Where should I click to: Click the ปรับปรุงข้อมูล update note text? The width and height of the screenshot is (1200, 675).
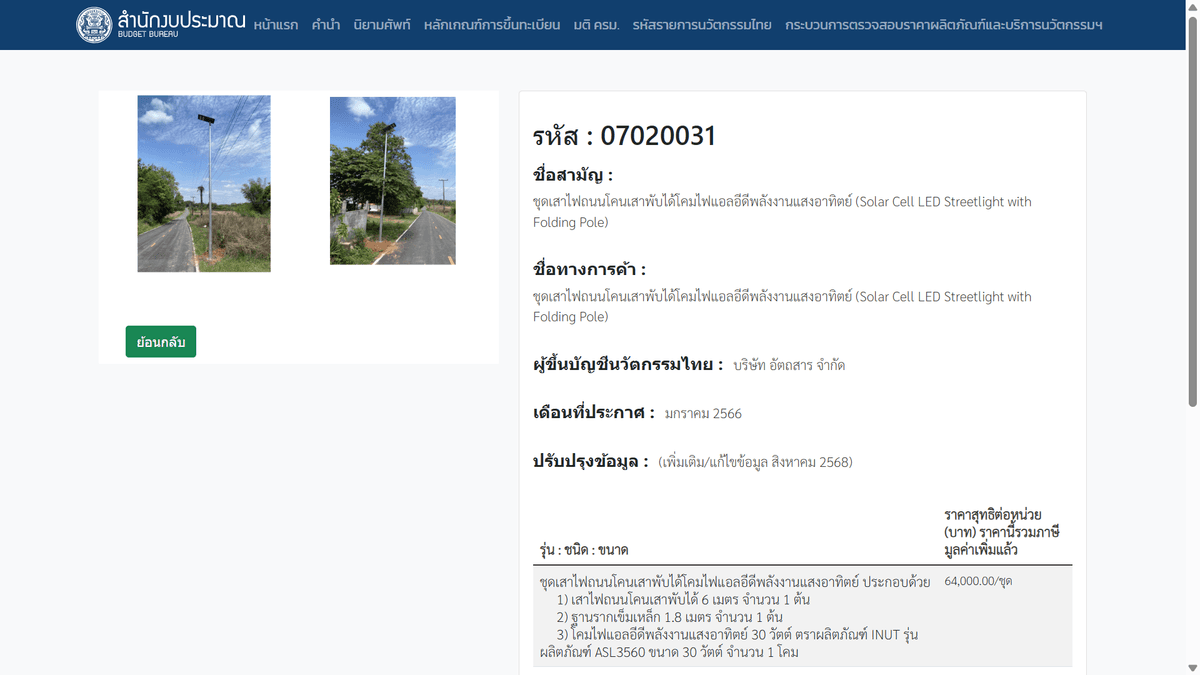pos(755,461)
